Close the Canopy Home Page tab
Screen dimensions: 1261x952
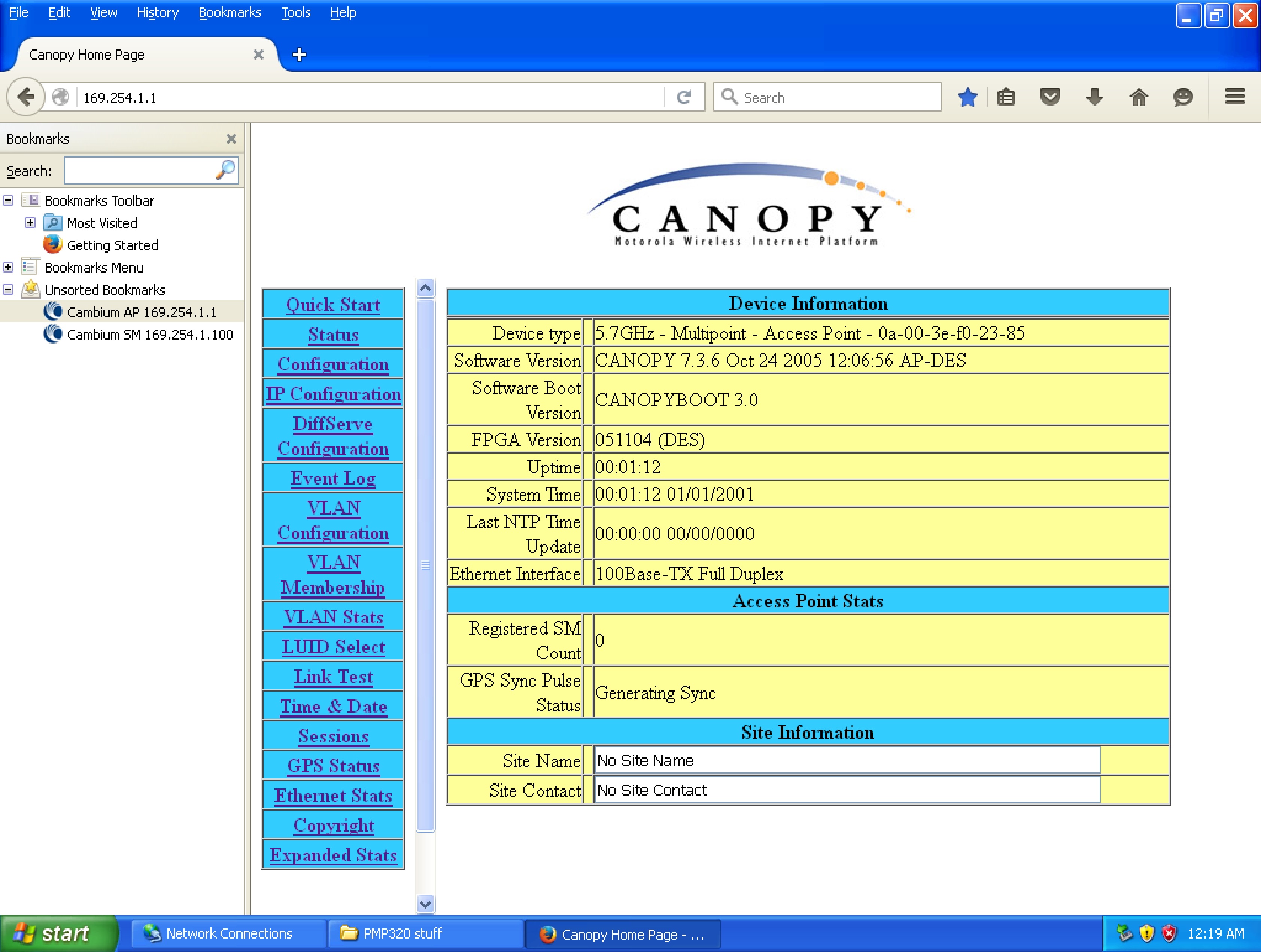258,55
